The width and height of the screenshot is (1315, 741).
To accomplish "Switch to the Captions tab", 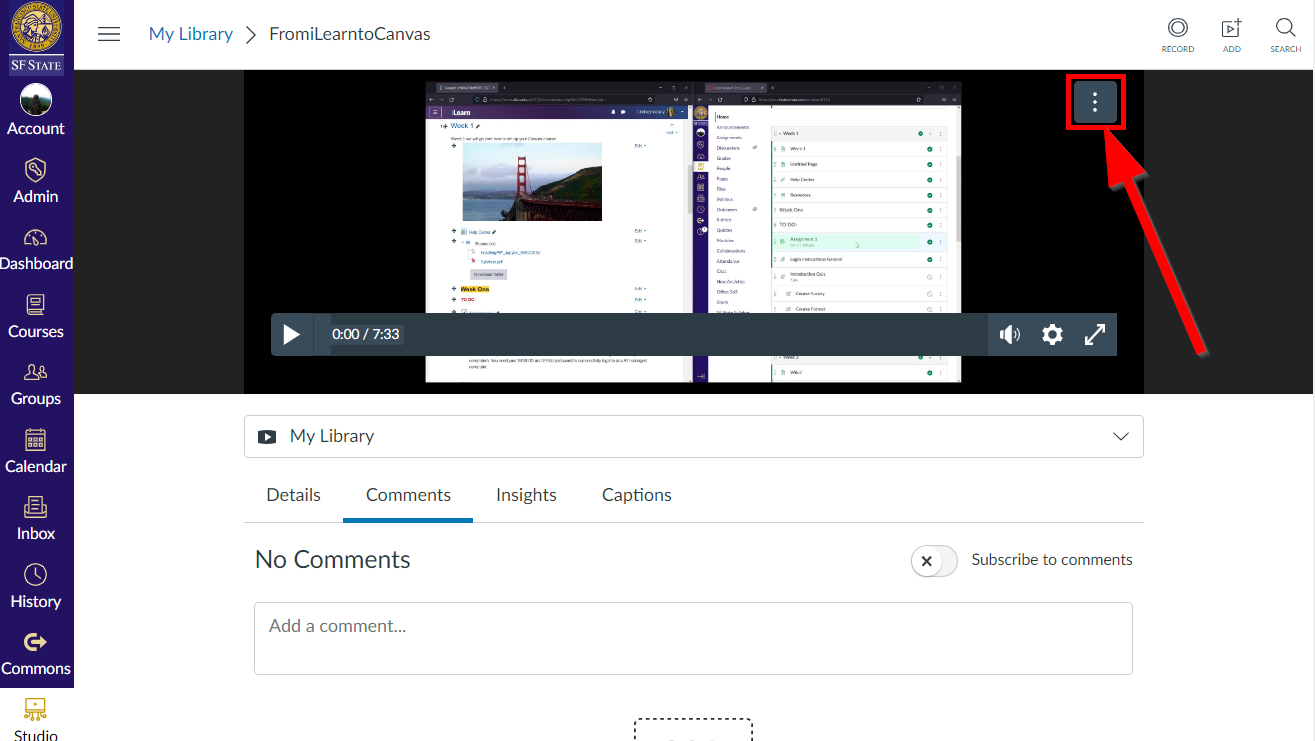I will [x=637, y=495].
